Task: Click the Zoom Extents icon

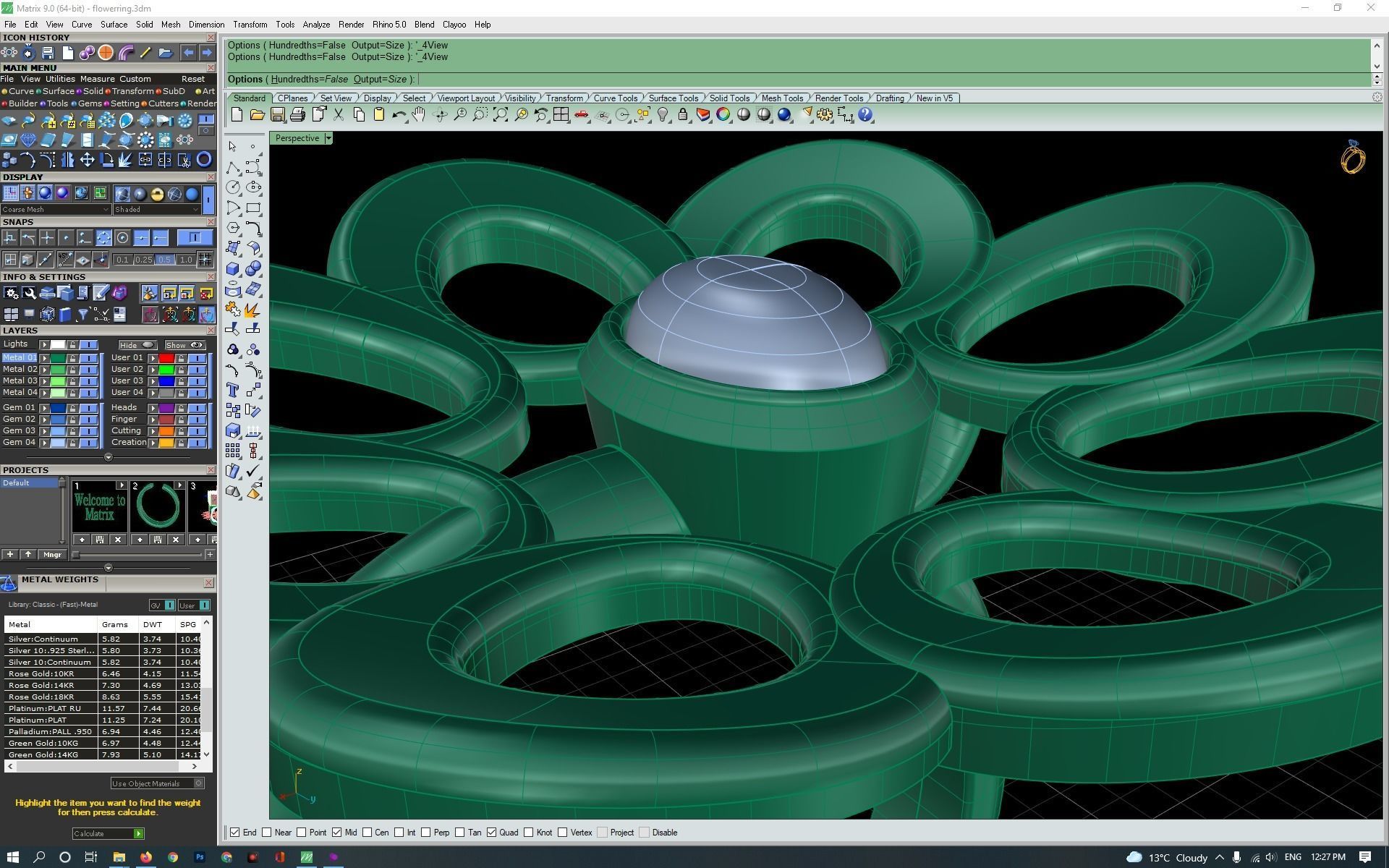Action: click(500, 115)
